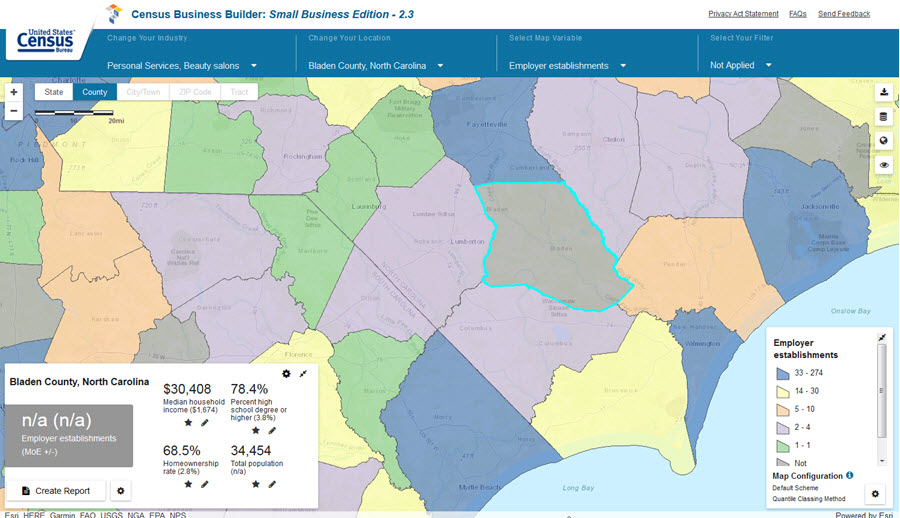Viewport: 900px width, 518px height.
Task: Click the Quantile Classing Method text
Action: coord(809,498)
